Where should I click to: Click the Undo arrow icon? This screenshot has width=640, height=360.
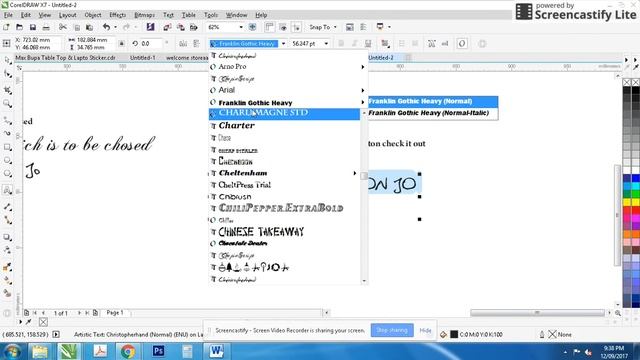tap(107, 27)
